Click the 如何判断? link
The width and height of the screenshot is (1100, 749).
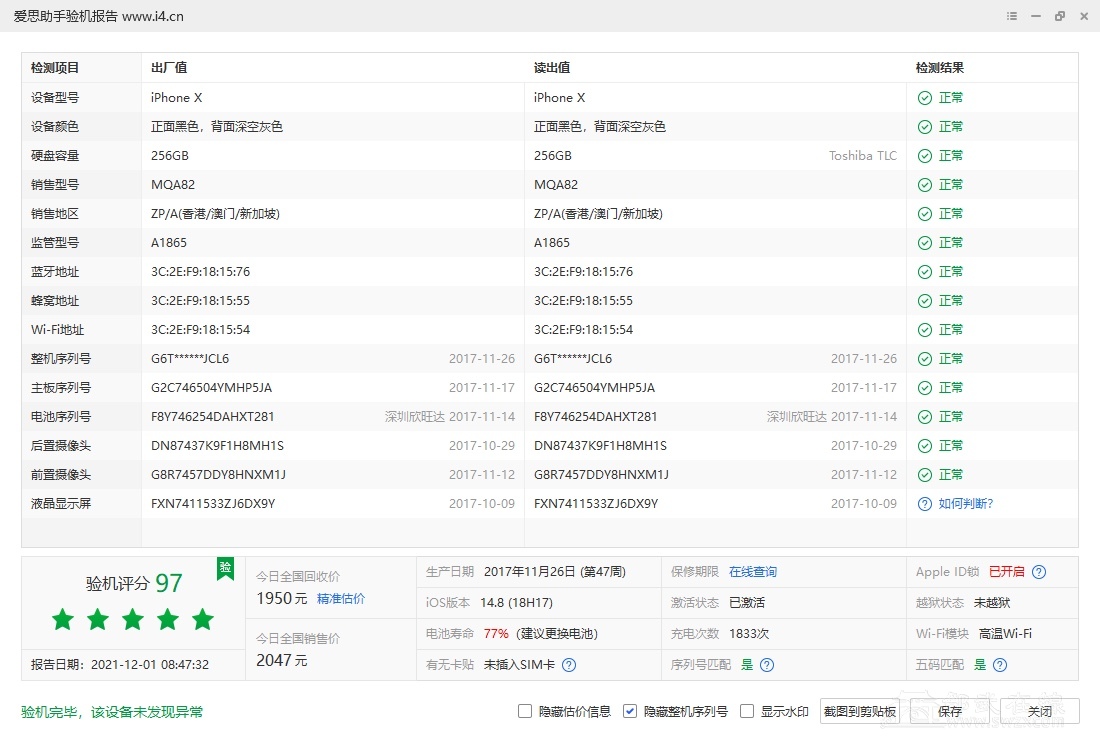coord(966,504)
